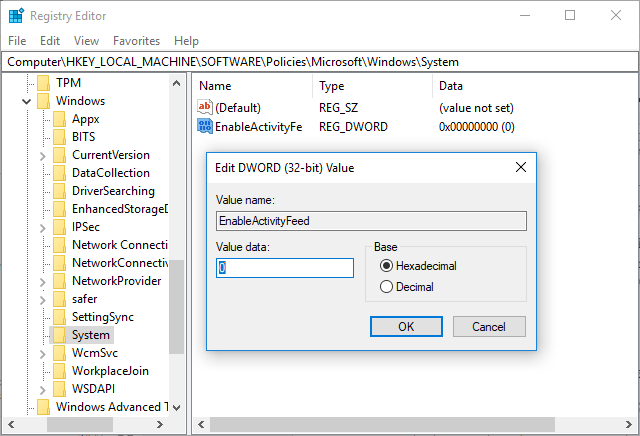Select the TPM folder icon

pos(43,83)
